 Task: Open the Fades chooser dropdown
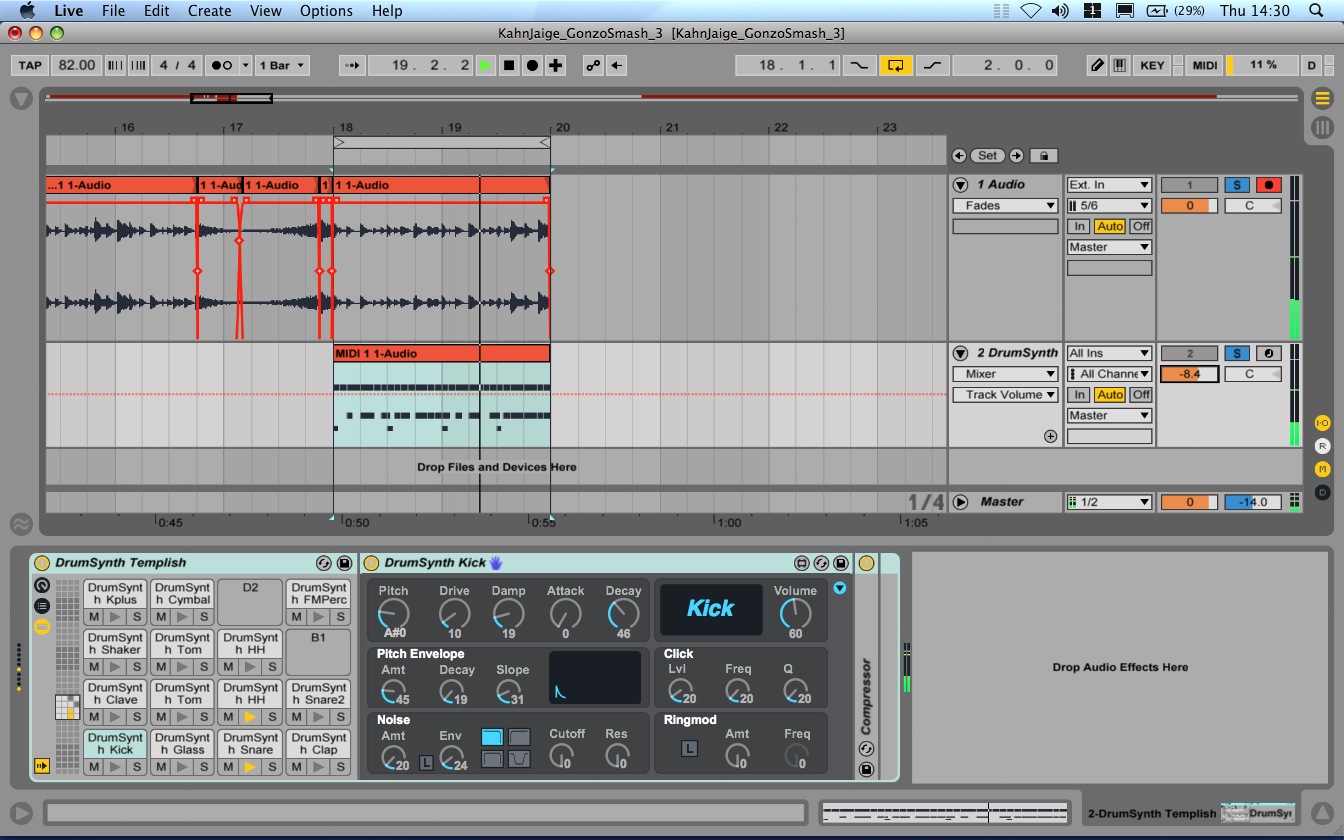pyautogui.click(x=1005, y=206)
